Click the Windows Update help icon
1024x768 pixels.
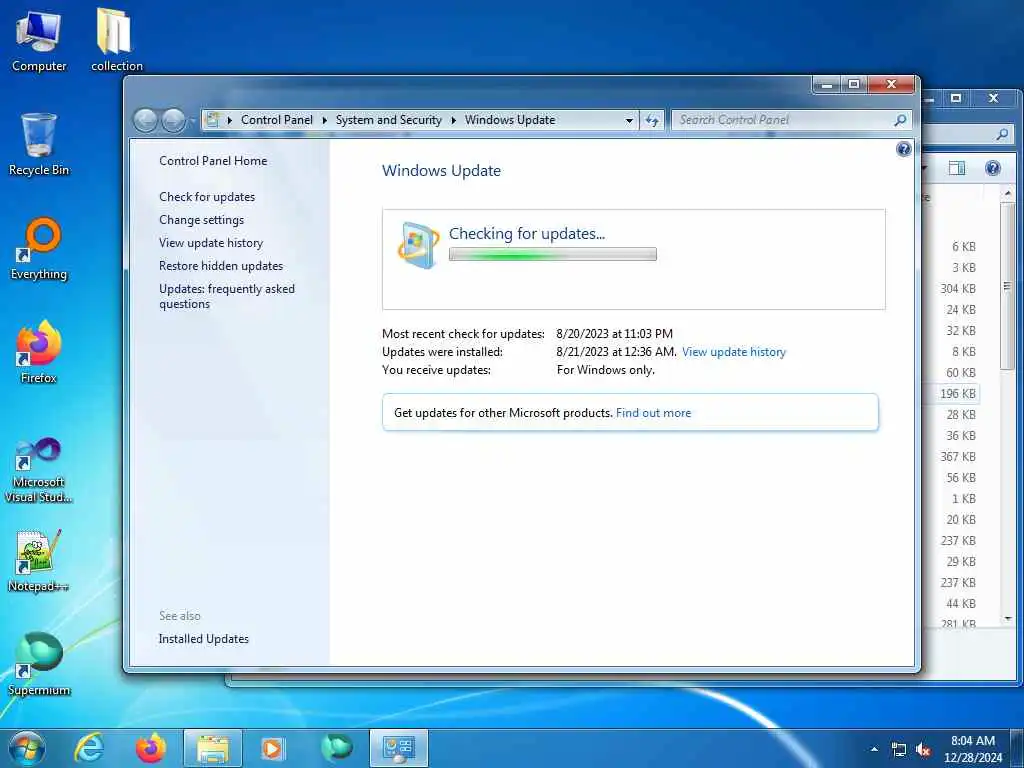pyautogui.click(x=903, y=150)
